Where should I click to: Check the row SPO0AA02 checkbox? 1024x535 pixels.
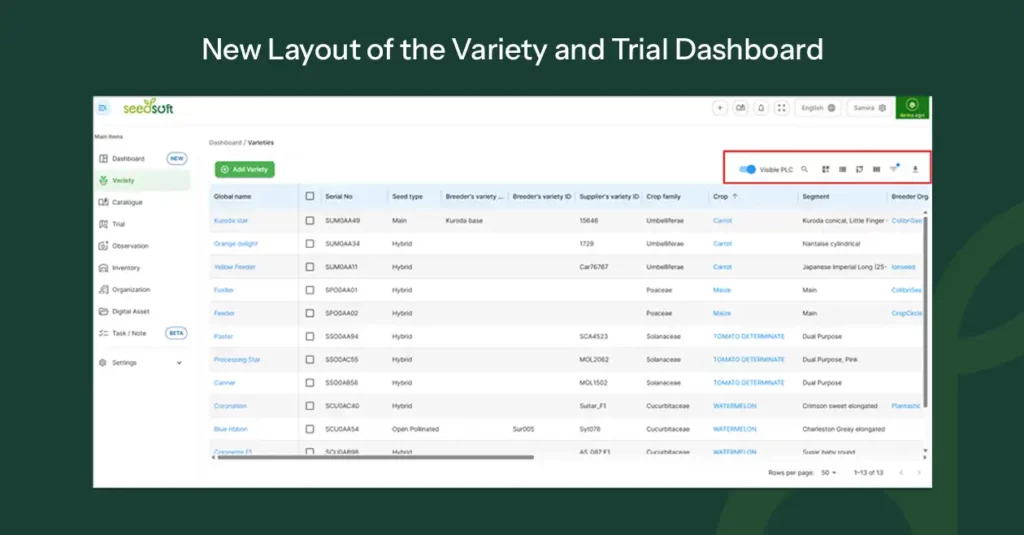[x=310, y=313]
